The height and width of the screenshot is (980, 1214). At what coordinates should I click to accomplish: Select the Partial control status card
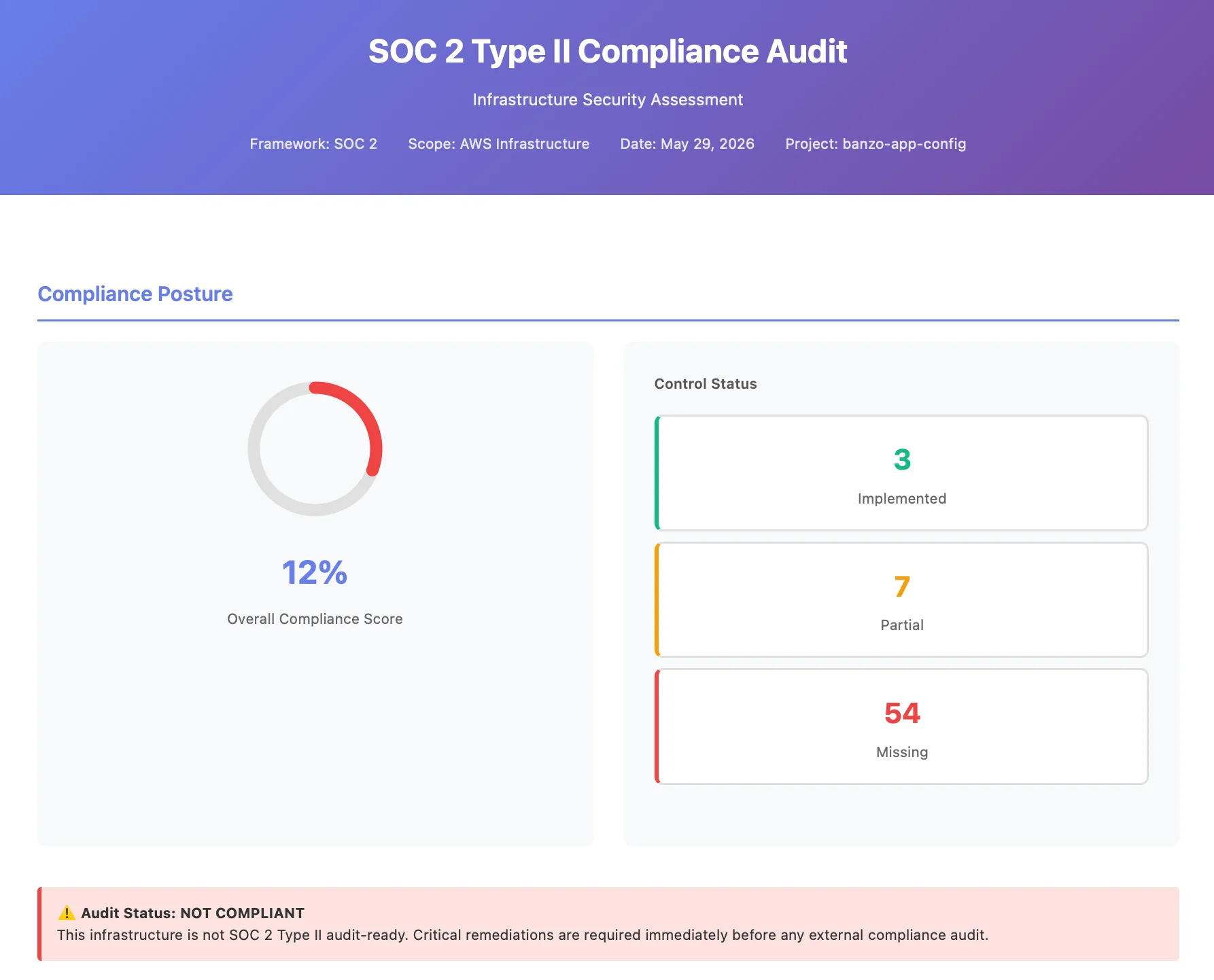[901, 599]
